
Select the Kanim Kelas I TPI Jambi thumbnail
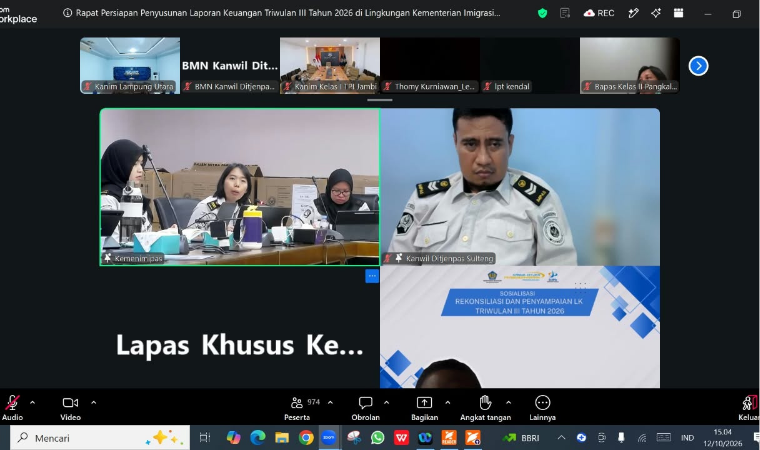click(x=330, y=65)
